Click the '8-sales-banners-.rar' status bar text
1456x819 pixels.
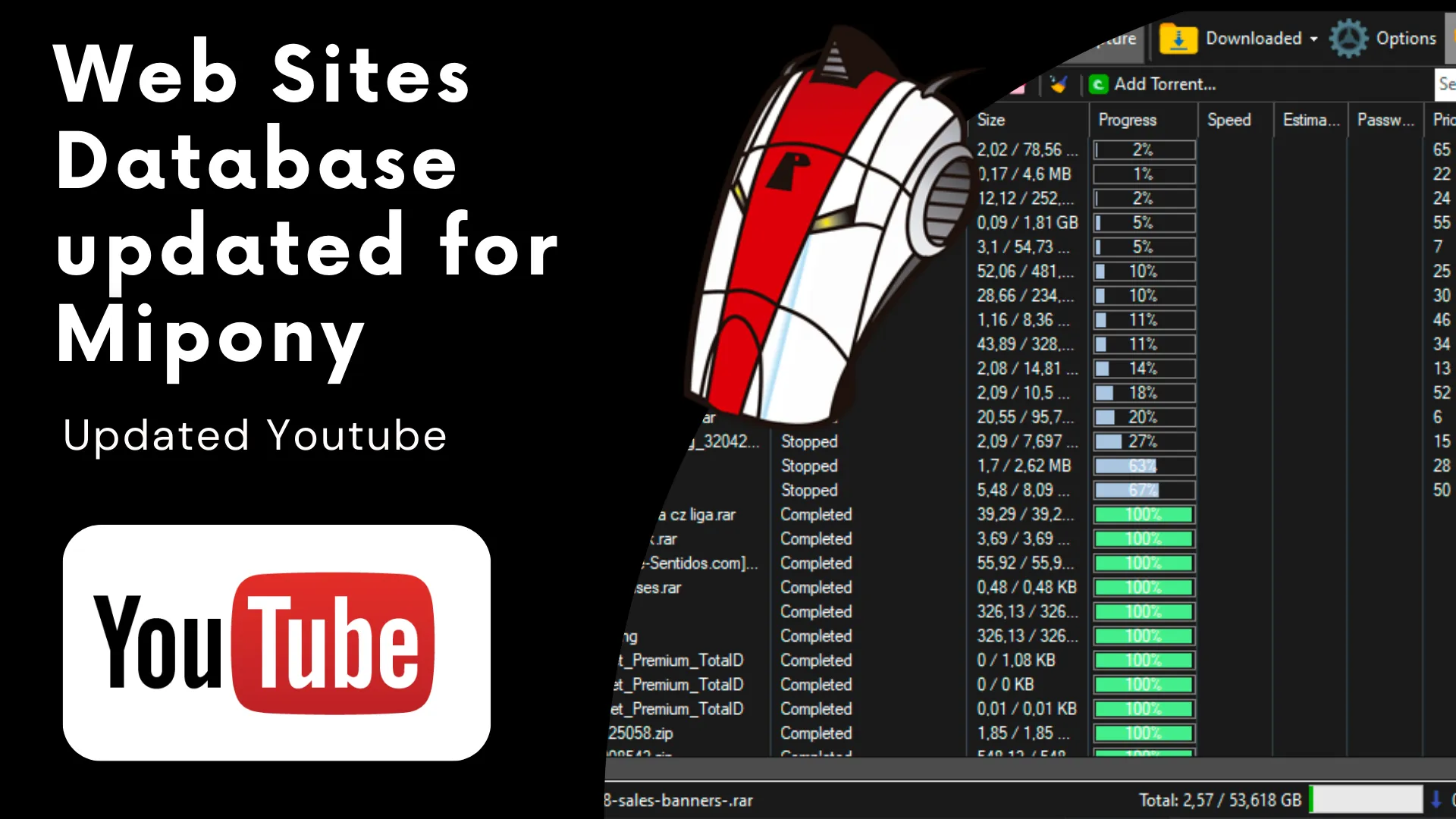[x=679, y=800]
